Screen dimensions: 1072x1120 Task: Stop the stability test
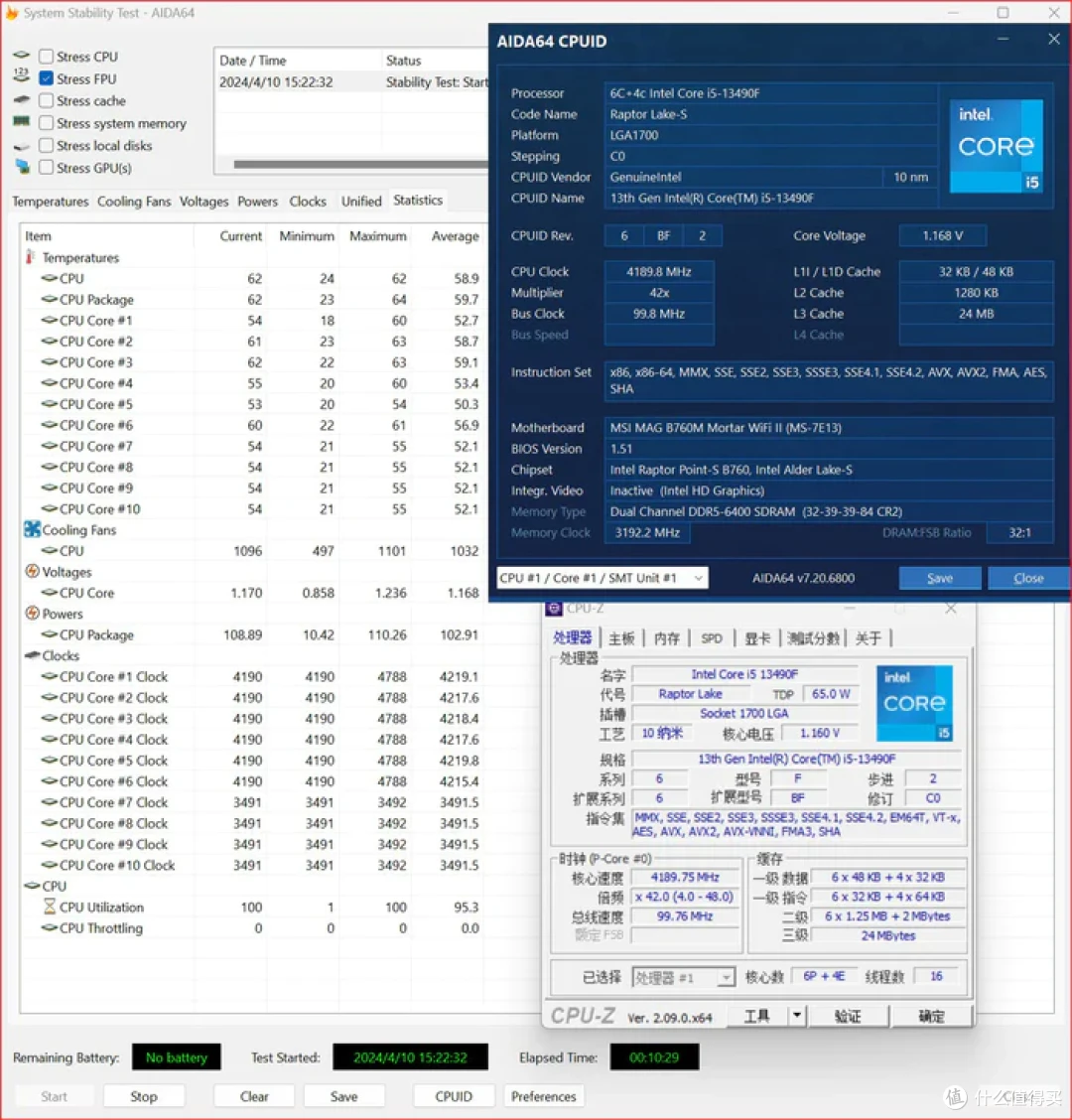point(144,1096)
